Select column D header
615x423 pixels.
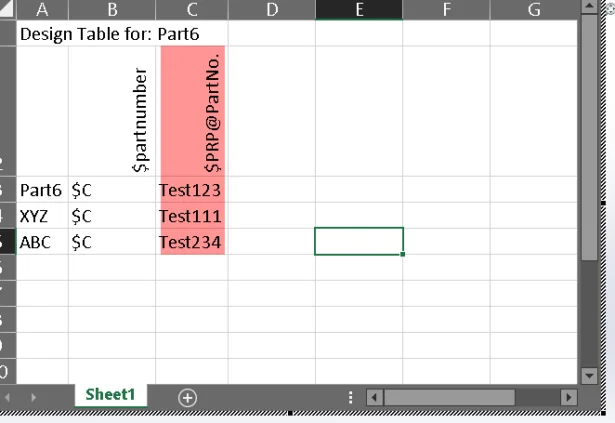click(x=272, y=9)
